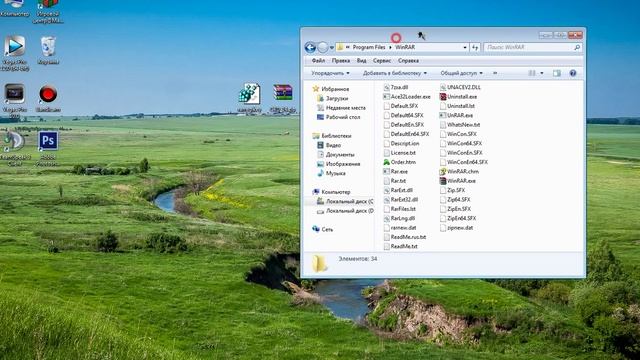The width and height of the screenshot is (640, 360).
Task: Open the Computer icon on the desktop
Action: tap(14, 4)
